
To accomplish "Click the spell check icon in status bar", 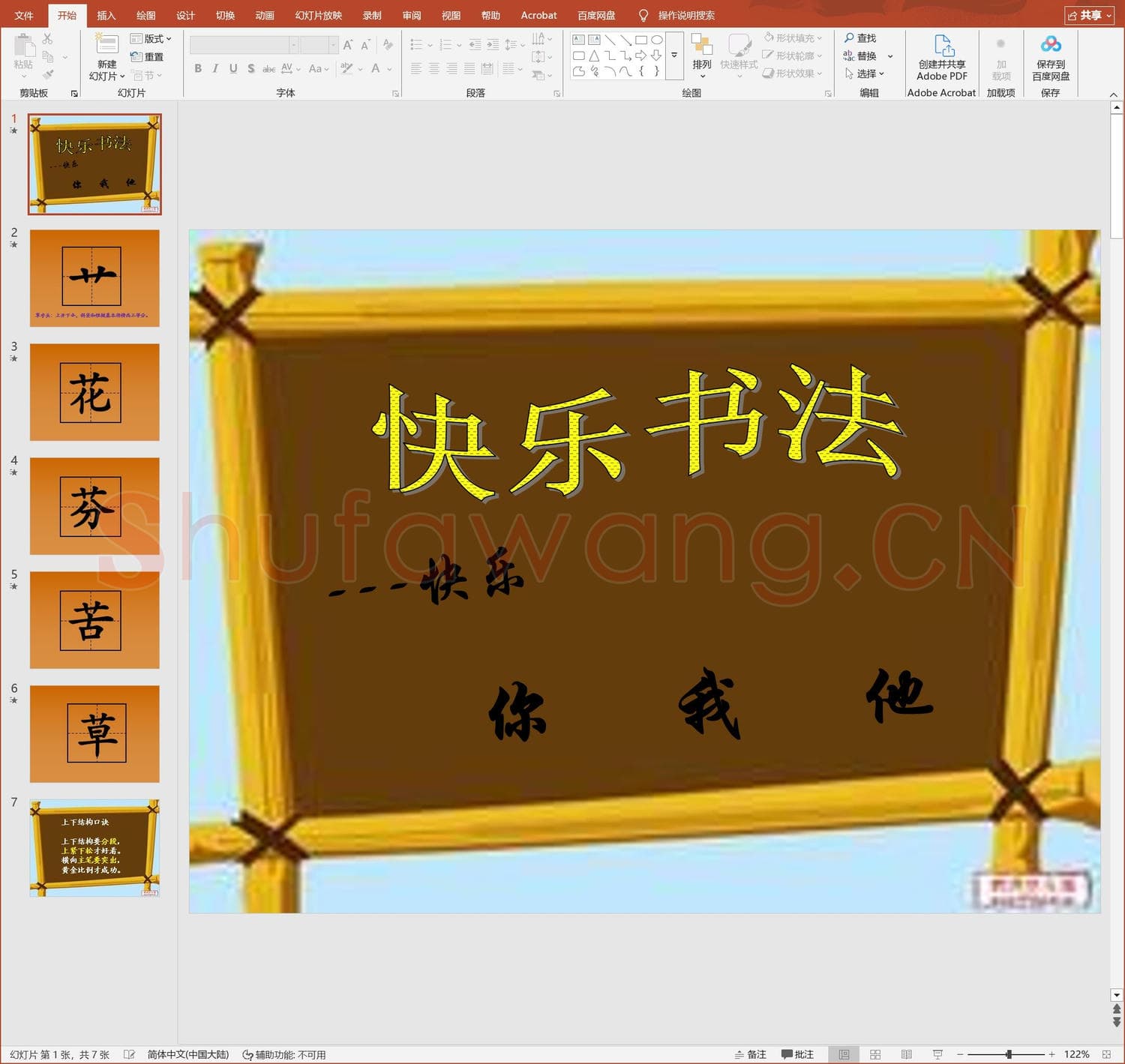I will [x=129, y=1054].
